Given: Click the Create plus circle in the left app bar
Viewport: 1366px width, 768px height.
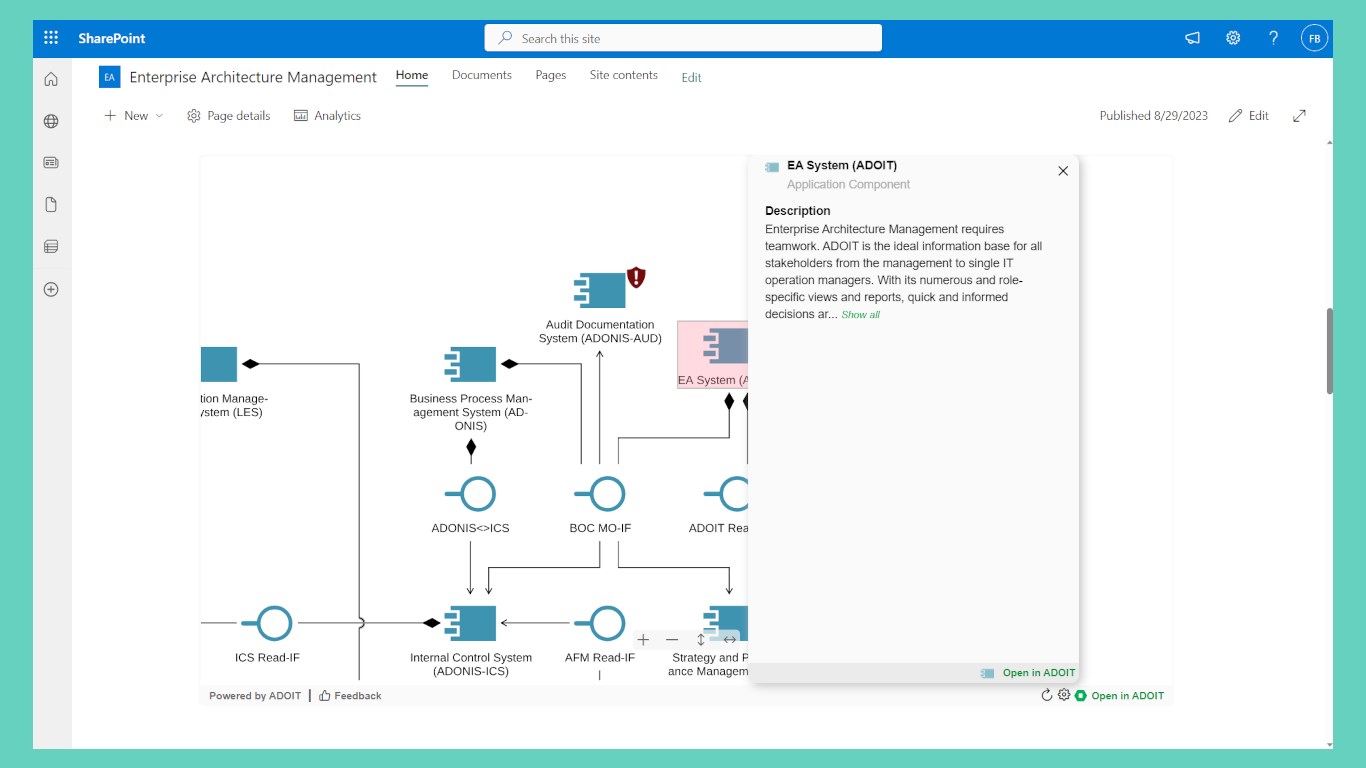Looking at the screenshot, I should coord(51,289).
